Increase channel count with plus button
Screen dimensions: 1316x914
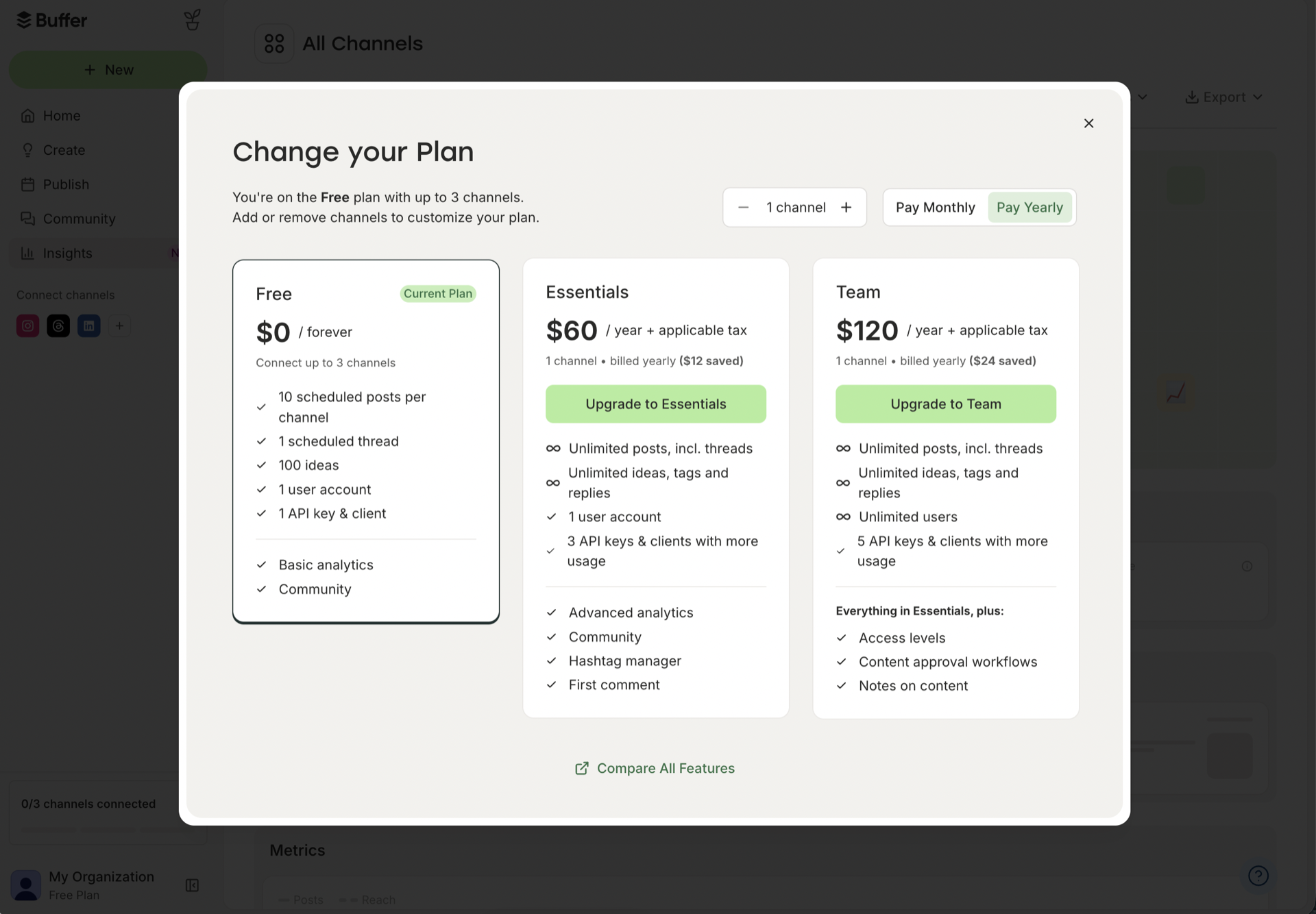(846, 207)
